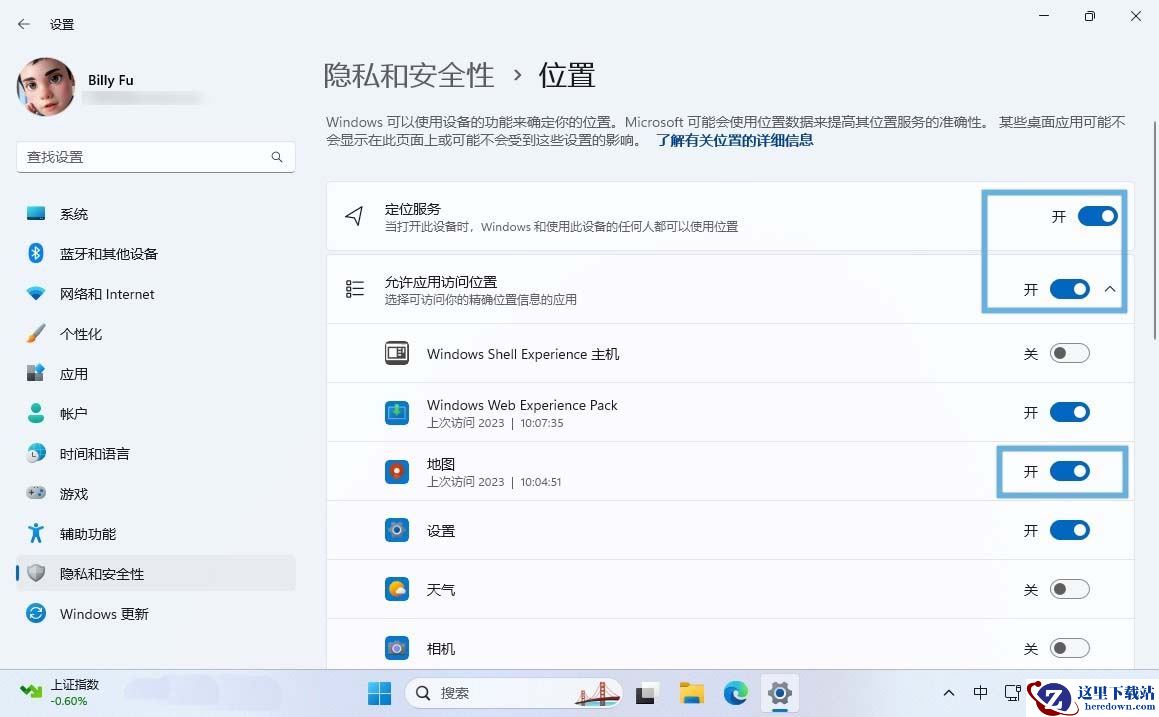Click the 隐私和安全性 shield icon
The width and height of the screenshot is (1159, 717).
tap(35, 573)
